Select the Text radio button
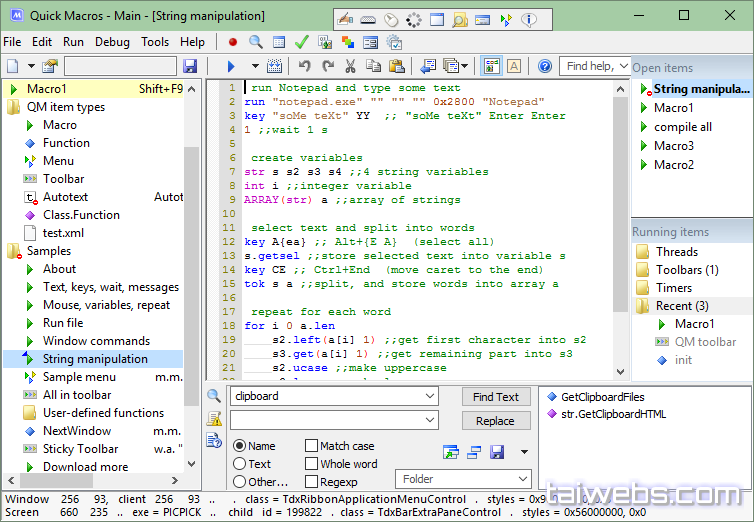Viewport: 754px width, 522px height. [x=239, y=464]
